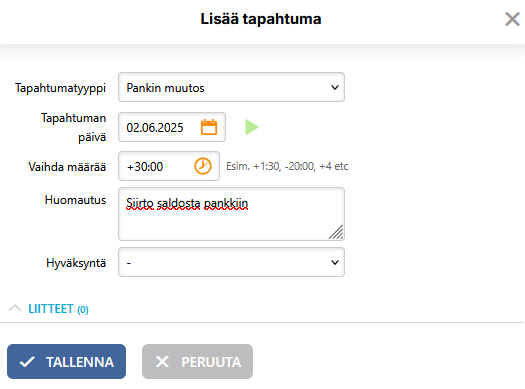Grab the Huomautus textarea resize handle
The image size is (525, 389).
click(x=336, y=232)
